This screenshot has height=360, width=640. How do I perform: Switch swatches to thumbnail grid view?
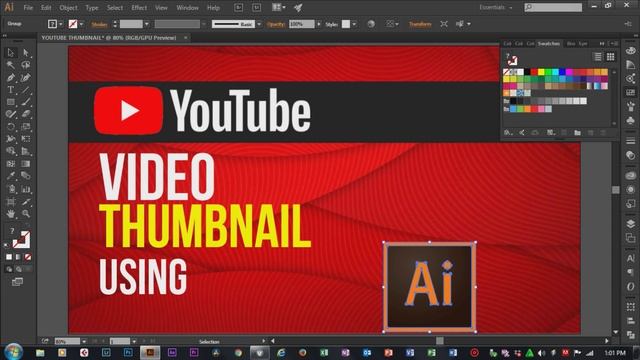point(611,57)
